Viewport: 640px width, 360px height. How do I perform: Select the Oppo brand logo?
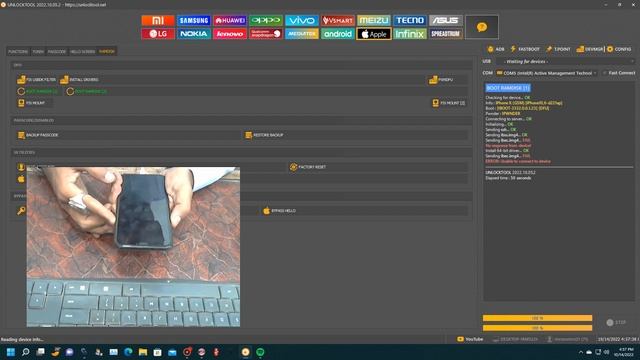266,20
